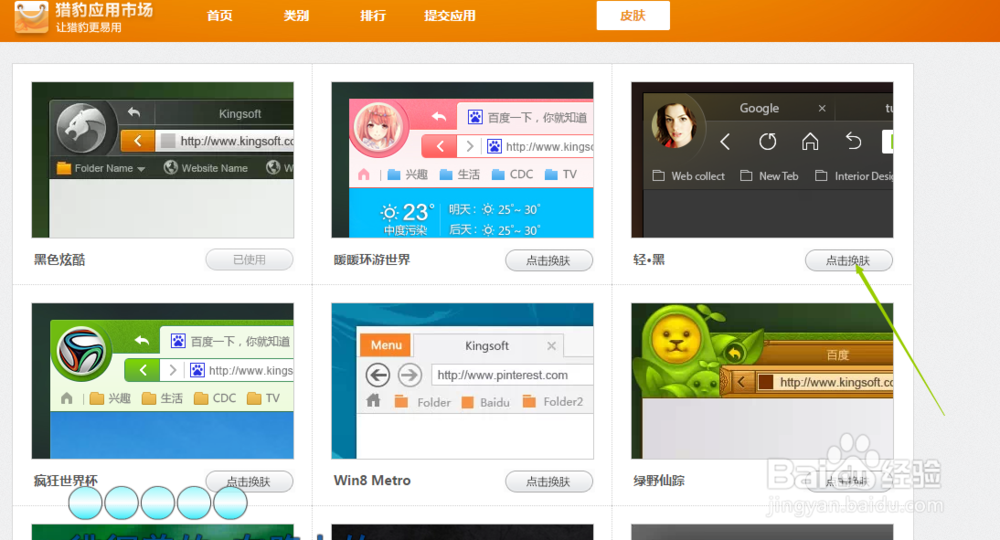Open the 轻•黑 skin preview thumbnail
This screenshot has width=1000, height=540.
762,160
